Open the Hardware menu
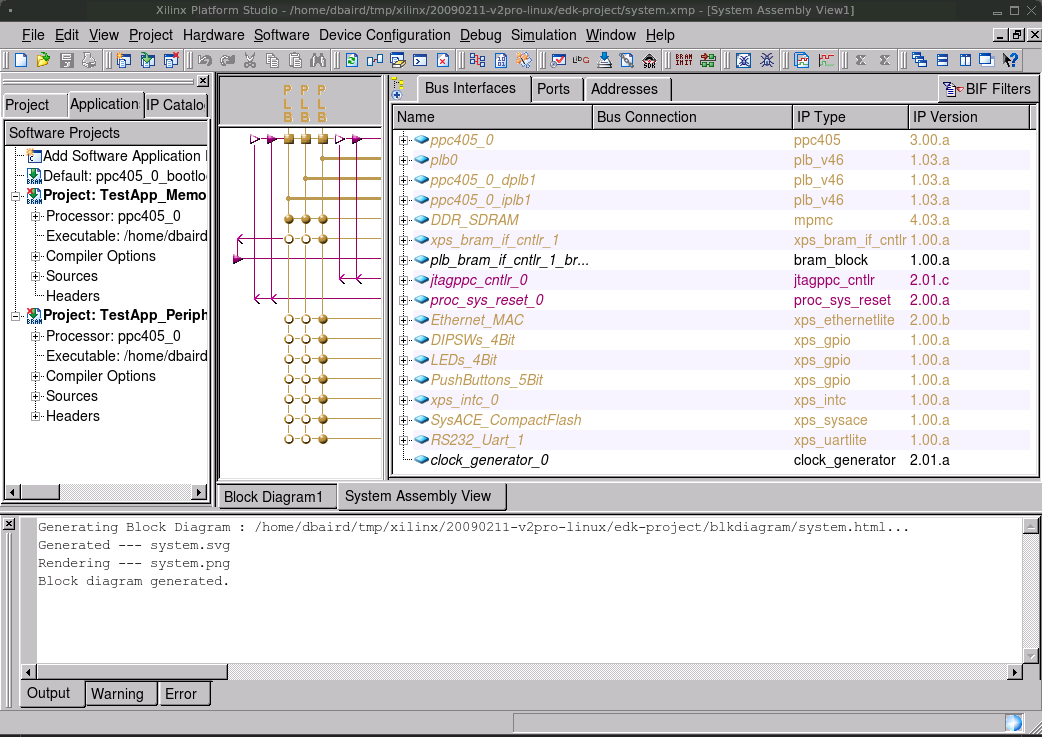This screenshot has height=737, width=1042. click(x=213, y=35)
